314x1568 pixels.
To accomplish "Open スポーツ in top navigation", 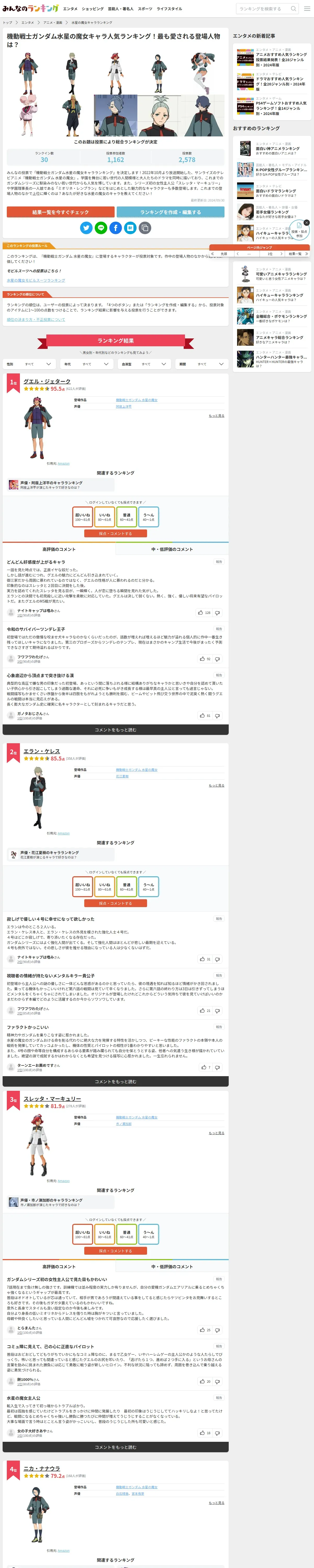I will tap(145, 9).
